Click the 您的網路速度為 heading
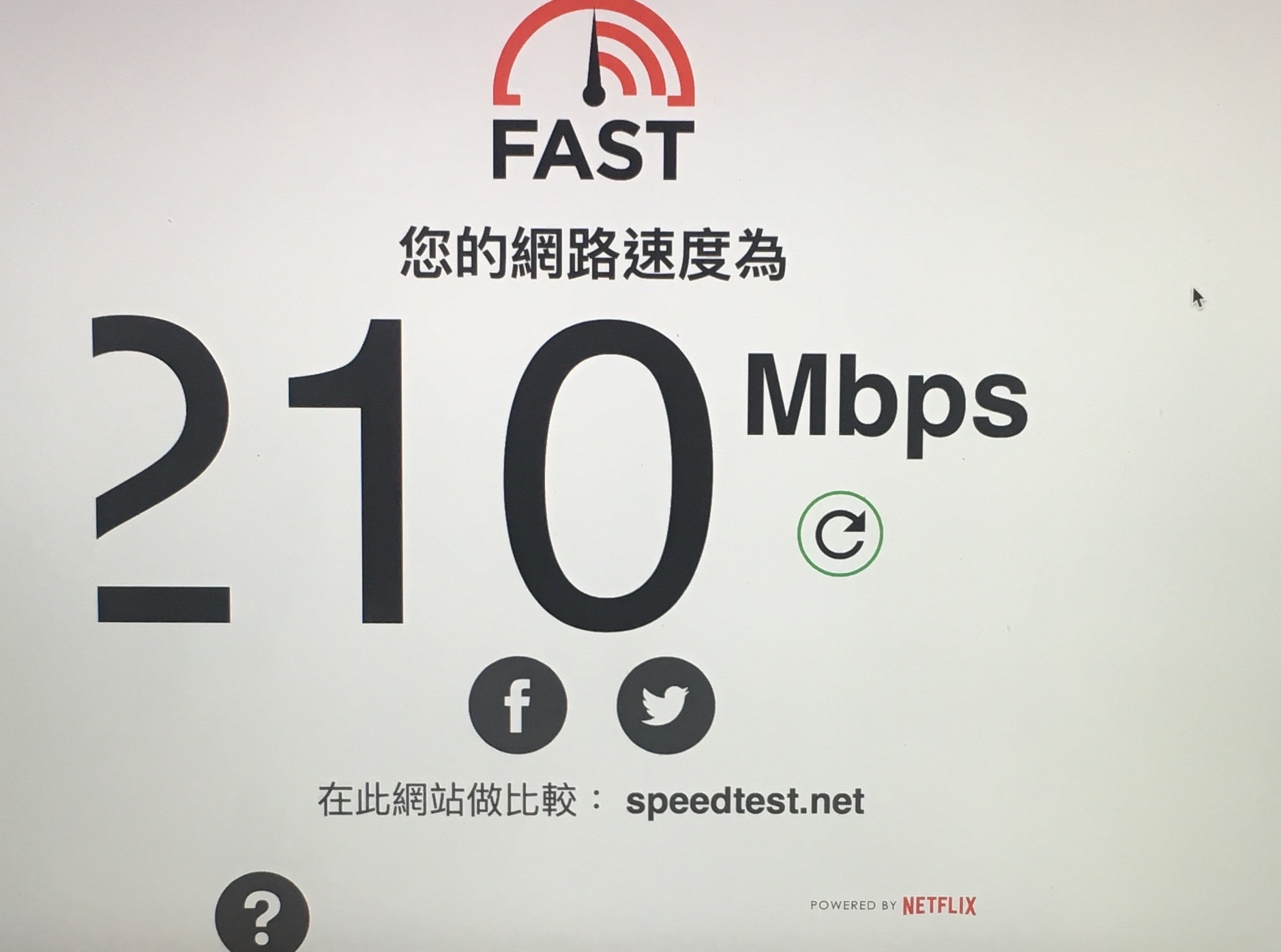The width and height of the screenshot is (1281, 952). pos(592,254)
